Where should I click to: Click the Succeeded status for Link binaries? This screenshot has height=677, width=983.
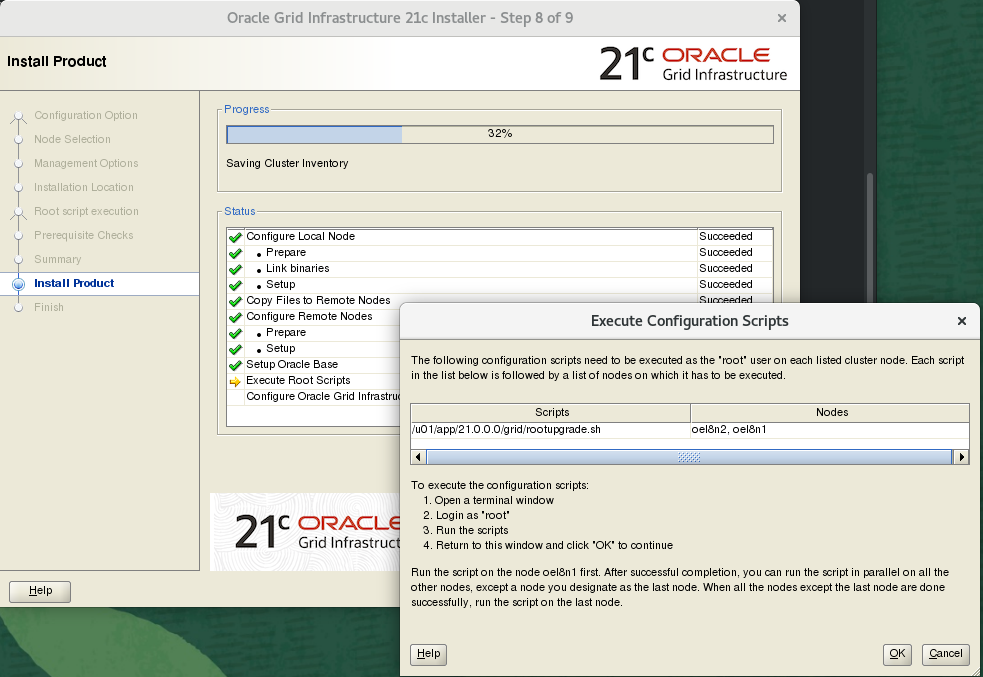coord(725,268)
